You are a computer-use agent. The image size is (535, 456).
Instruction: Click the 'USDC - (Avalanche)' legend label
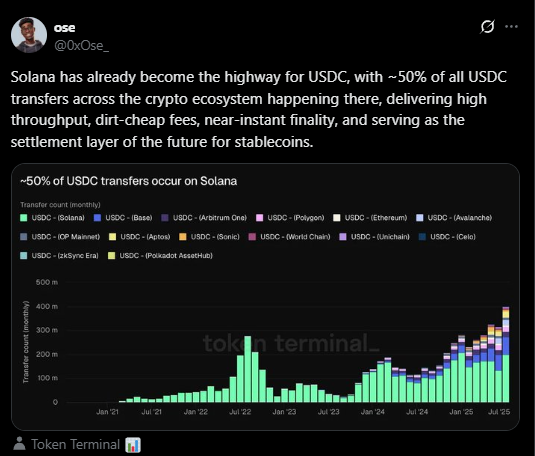pos(460,218)
